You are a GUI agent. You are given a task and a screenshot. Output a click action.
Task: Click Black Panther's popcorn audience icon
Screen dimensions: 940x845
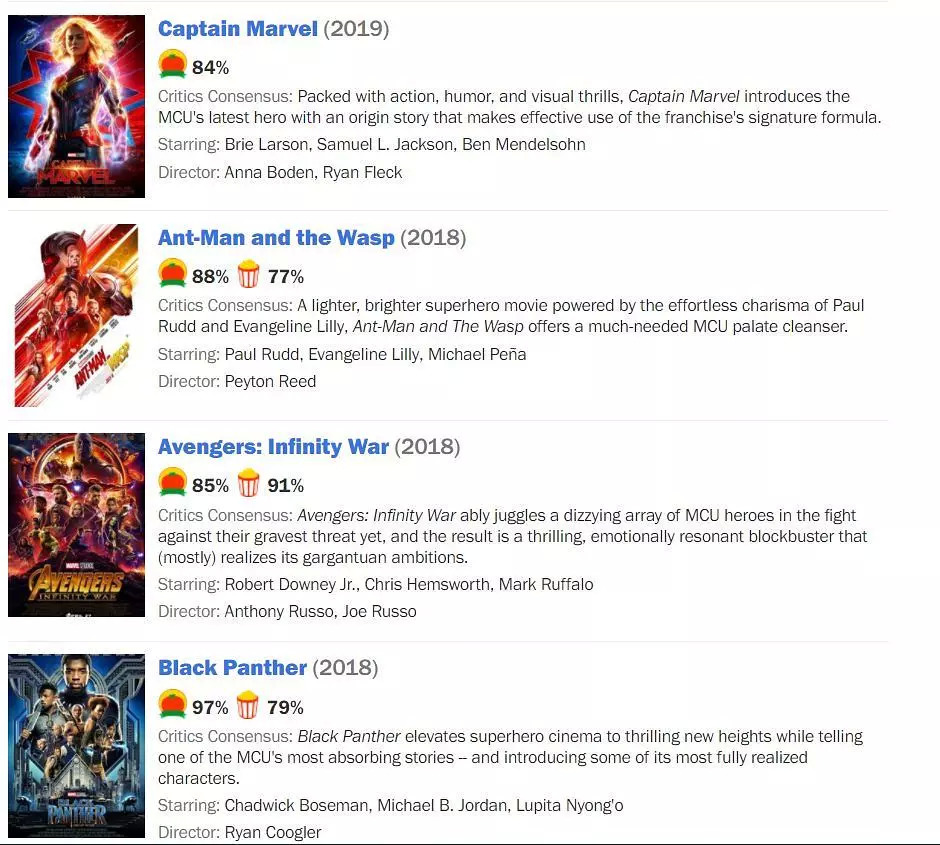(x=248, y=705)
